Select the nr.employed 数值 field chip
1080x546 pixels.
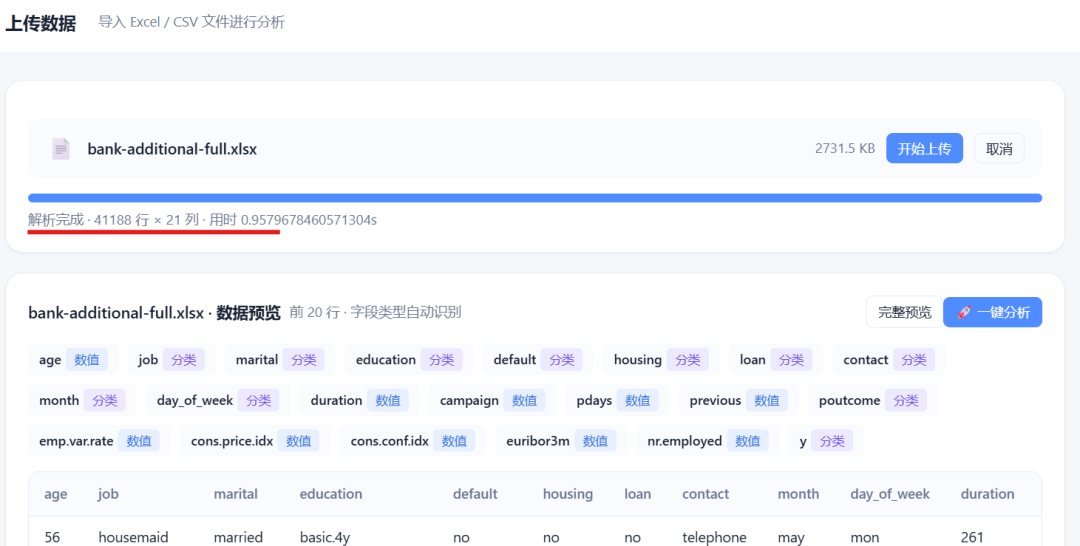click(708, 441)
